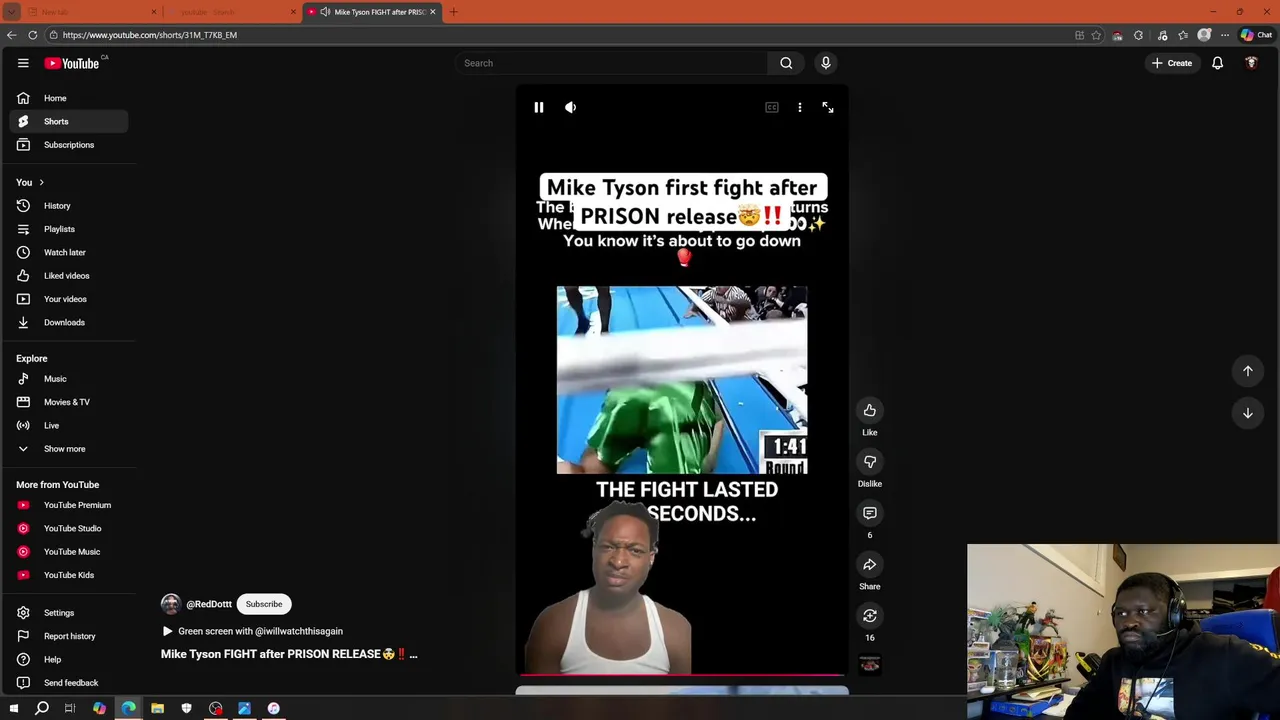The width and height of the screenshot is (1280, 720).
Task: Open the sound thumbnail below remix
Action: pyautogui.click(x=870, y=665)
